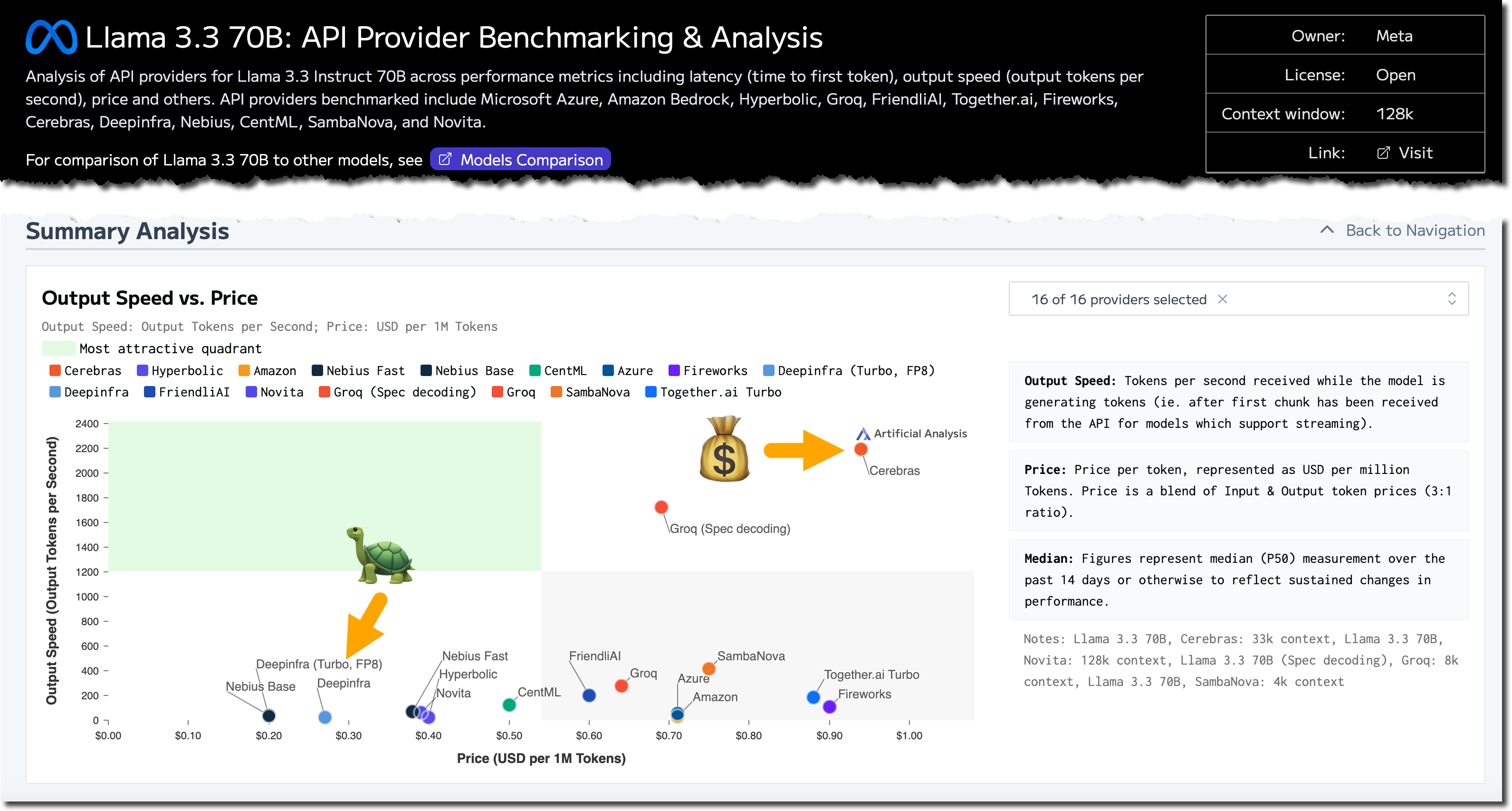Click the Amazon orange legend swatch
This screenshot has height=811, width=1512.
click(x=244, y=371)
